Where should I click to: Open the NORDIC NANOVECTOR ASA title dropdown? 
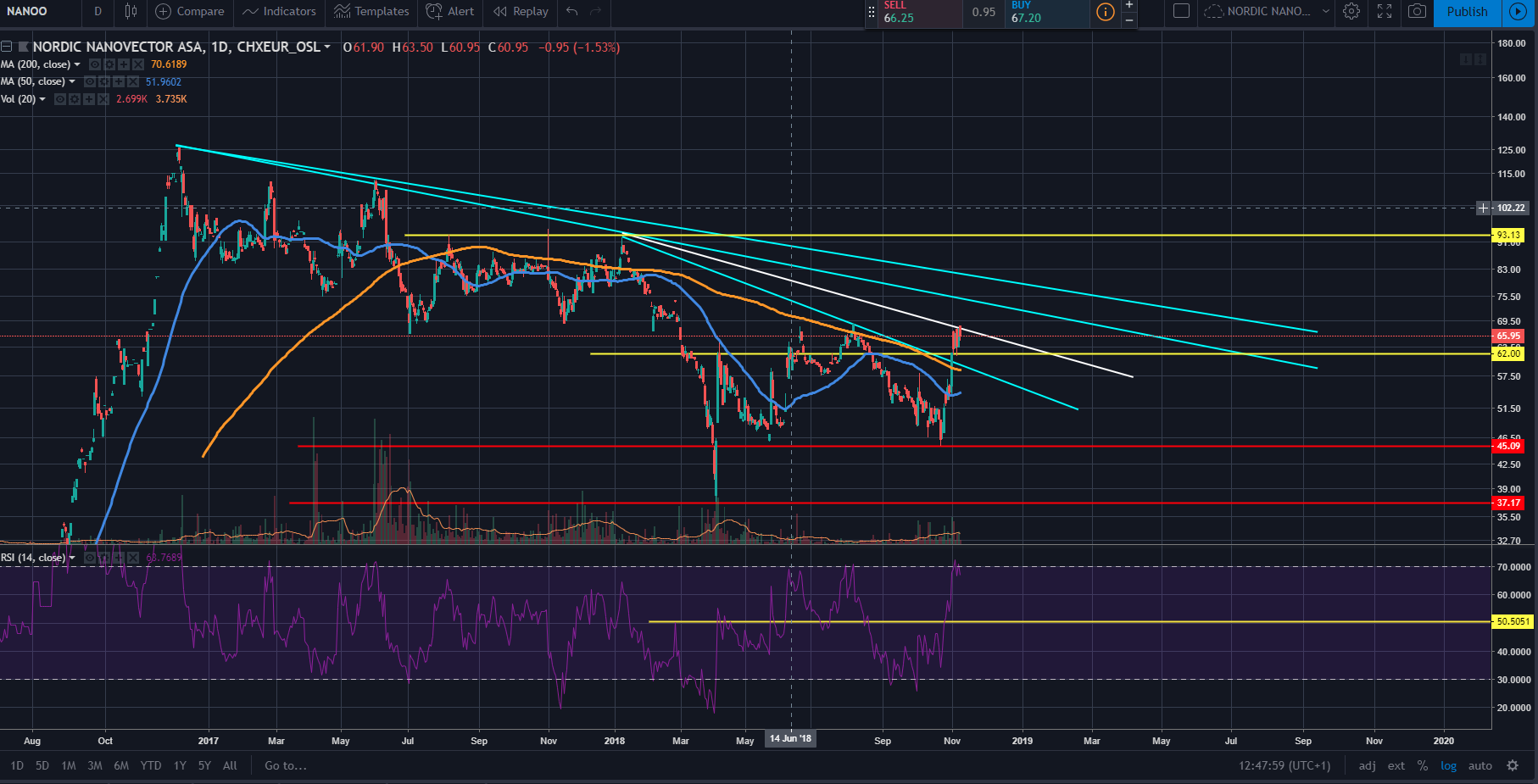click(326, 47)
